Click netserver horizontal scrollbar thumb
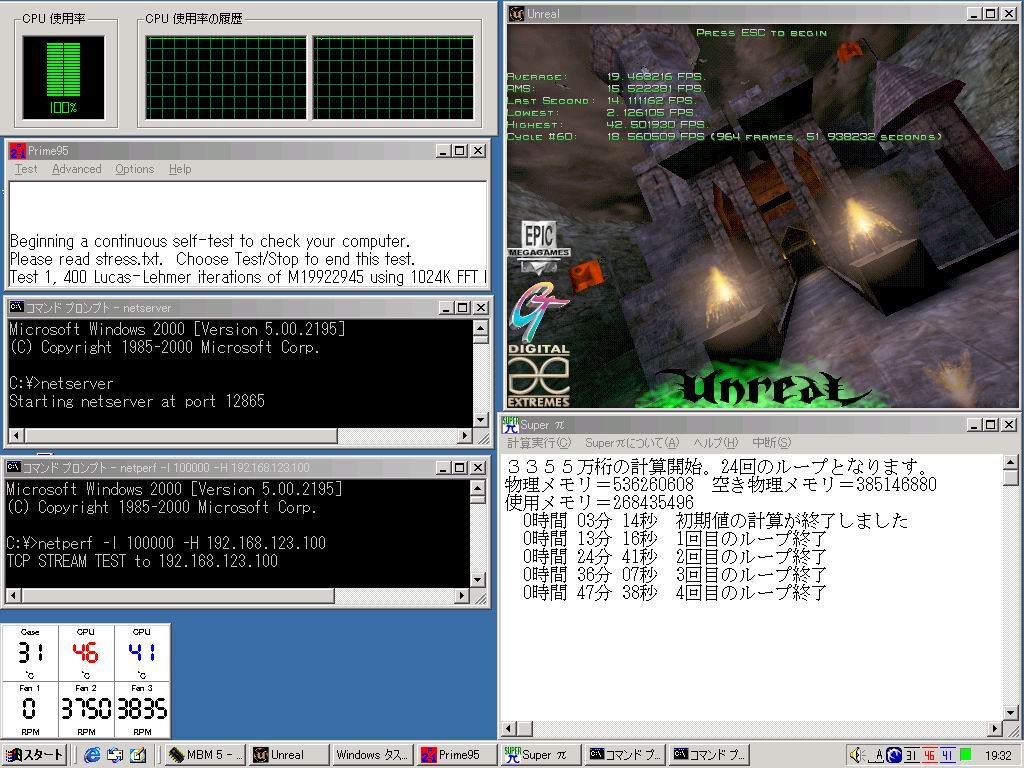The height and width of the screenshot is (768, 1024). (x=181, y=436)
